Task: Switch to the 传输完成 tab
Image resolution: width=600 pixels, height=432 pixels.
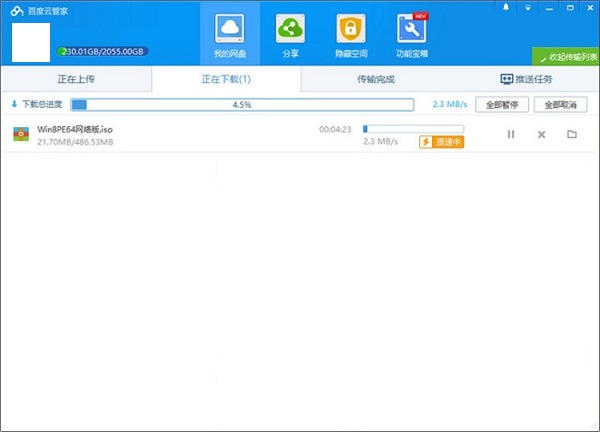Action: (375, 78)
